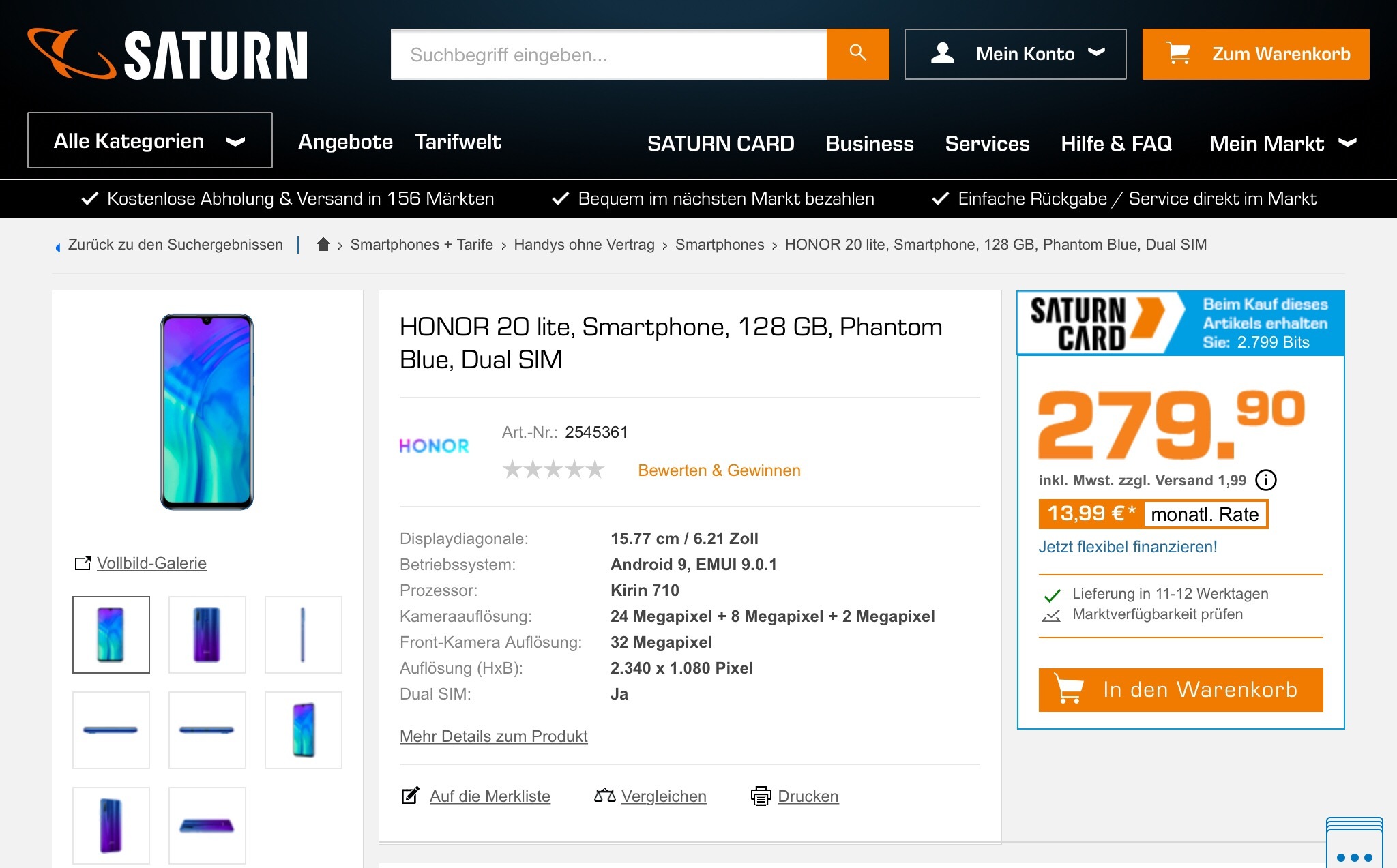Click the Smartphones breadcrumb
1397x868 pixels.
(x=720, y=244)
